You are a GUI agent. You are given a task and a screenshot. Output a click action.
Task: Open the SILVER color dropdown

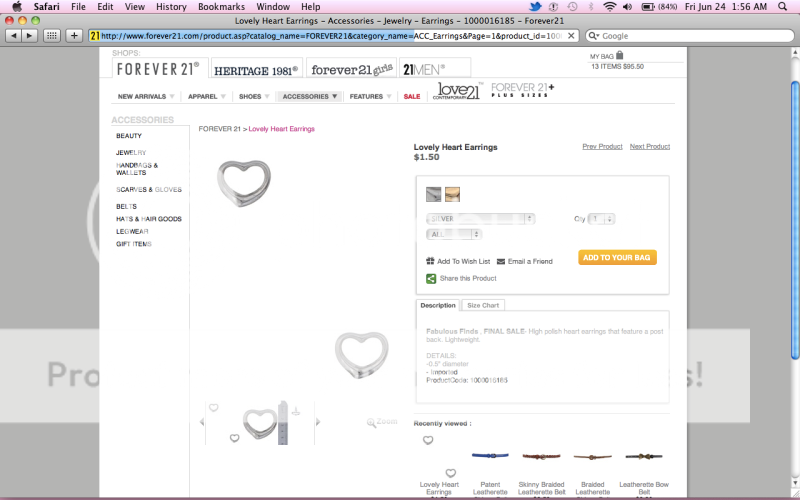(481, 218)
